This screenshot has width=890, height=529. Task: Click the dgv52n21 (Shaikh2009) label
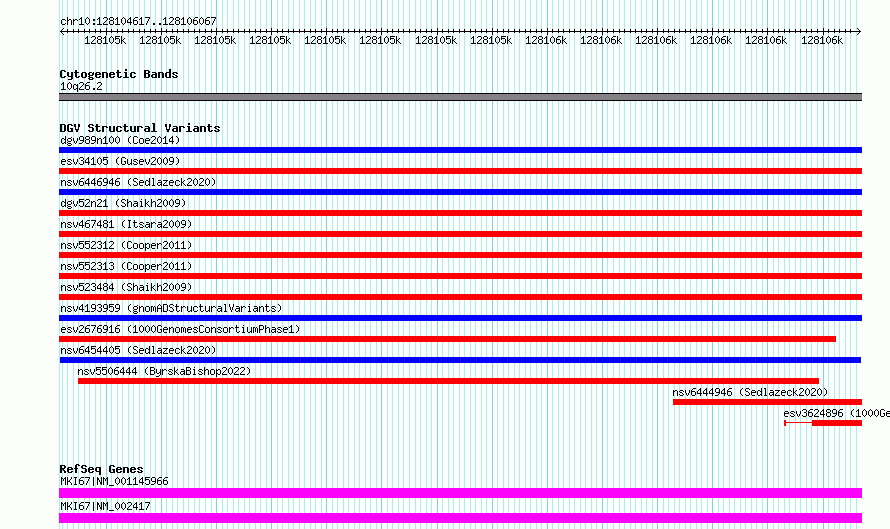tap(123, 203)
